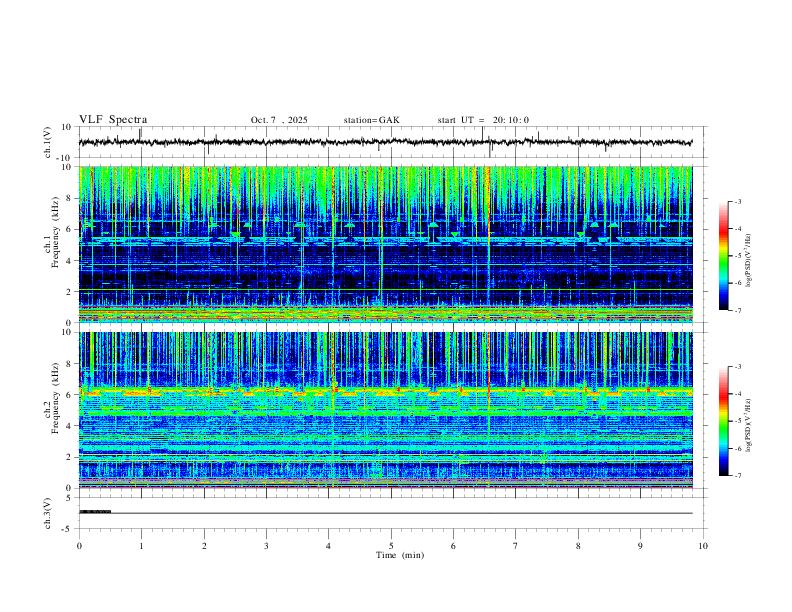The image size is (792, 612).
Task: Click time axis tick label '2'
Action: (204, 546)
